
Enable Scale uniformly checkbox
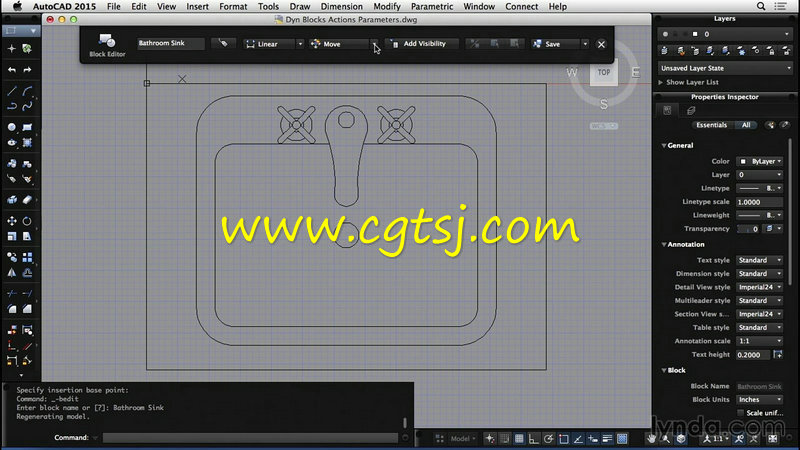pos(740,412)
